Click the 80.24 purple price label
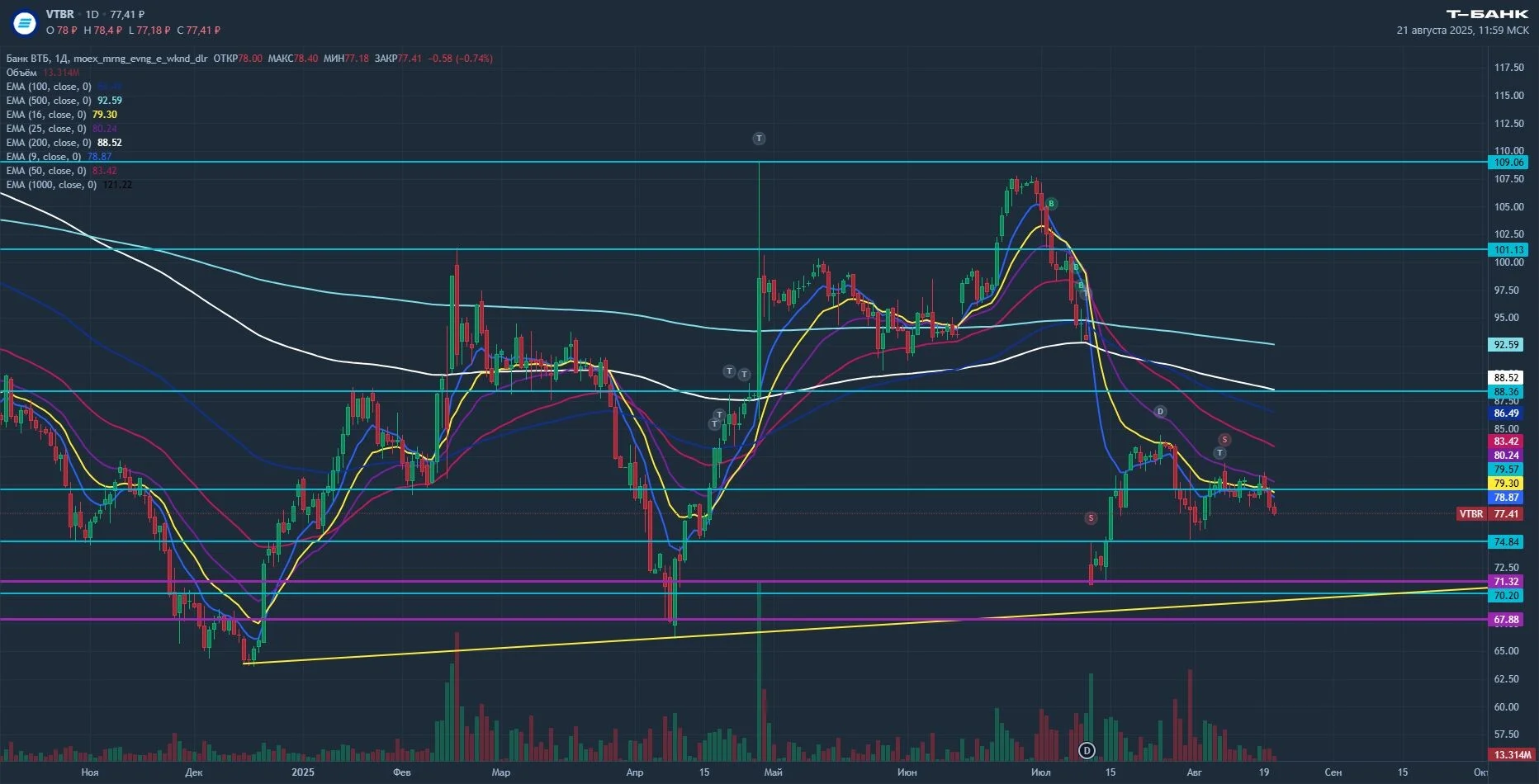The height and width of the screenshot is (784, 1539). (1506, 456)
